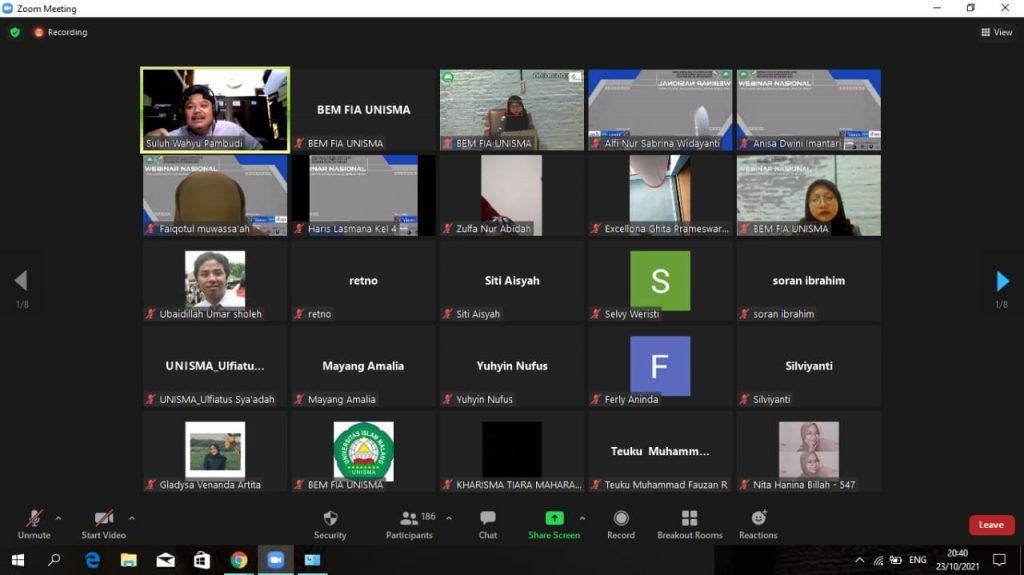This screenshot has height=575, width=1024.
Task: Launch Microsoft Edge from taskbar
Action: [x=92, y=560]
